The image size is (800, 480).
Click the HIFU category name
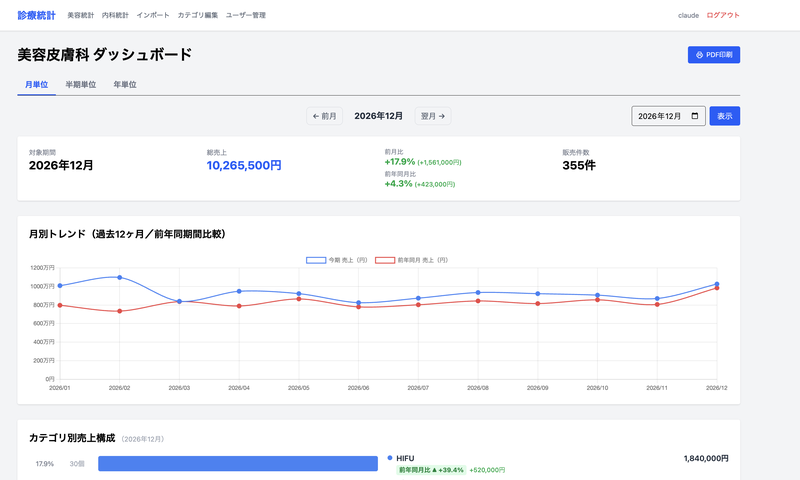click(405, 458)
